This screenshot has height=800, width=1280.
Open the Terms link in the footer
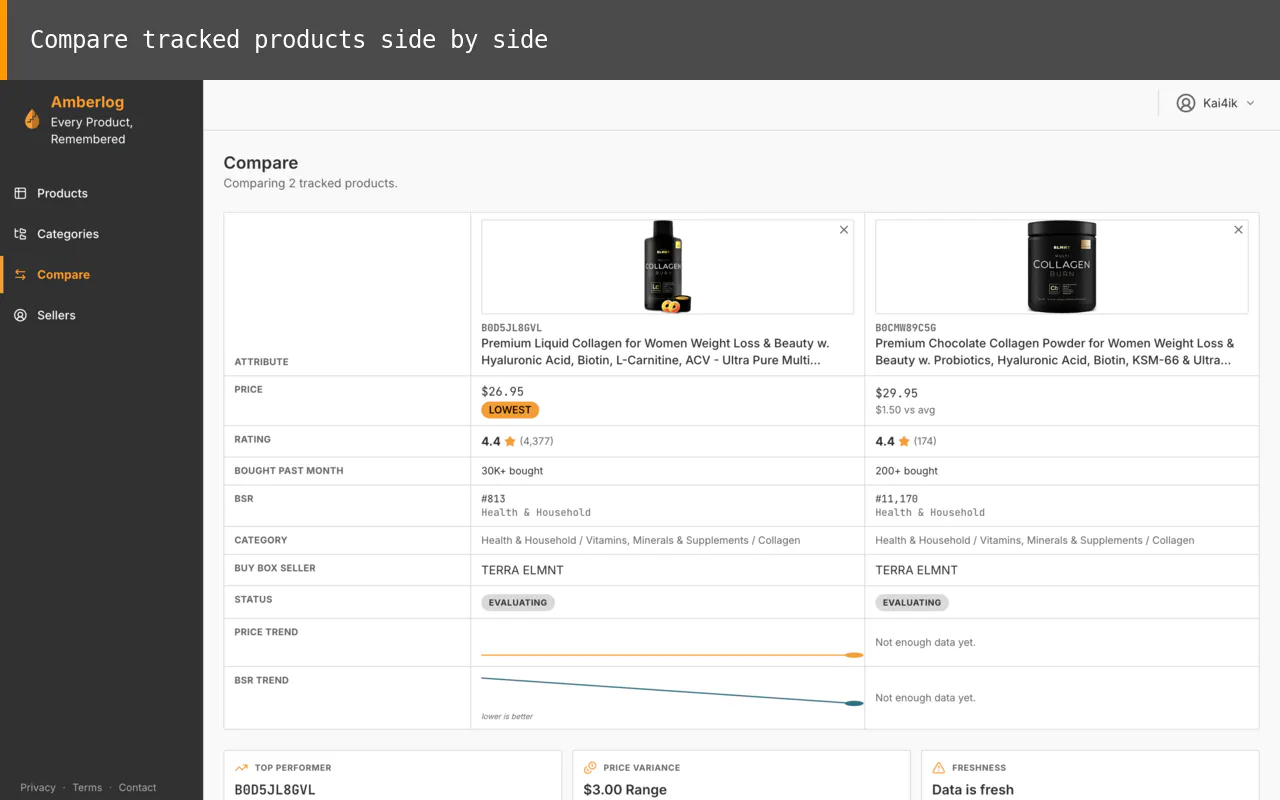[x=87, y=787]
